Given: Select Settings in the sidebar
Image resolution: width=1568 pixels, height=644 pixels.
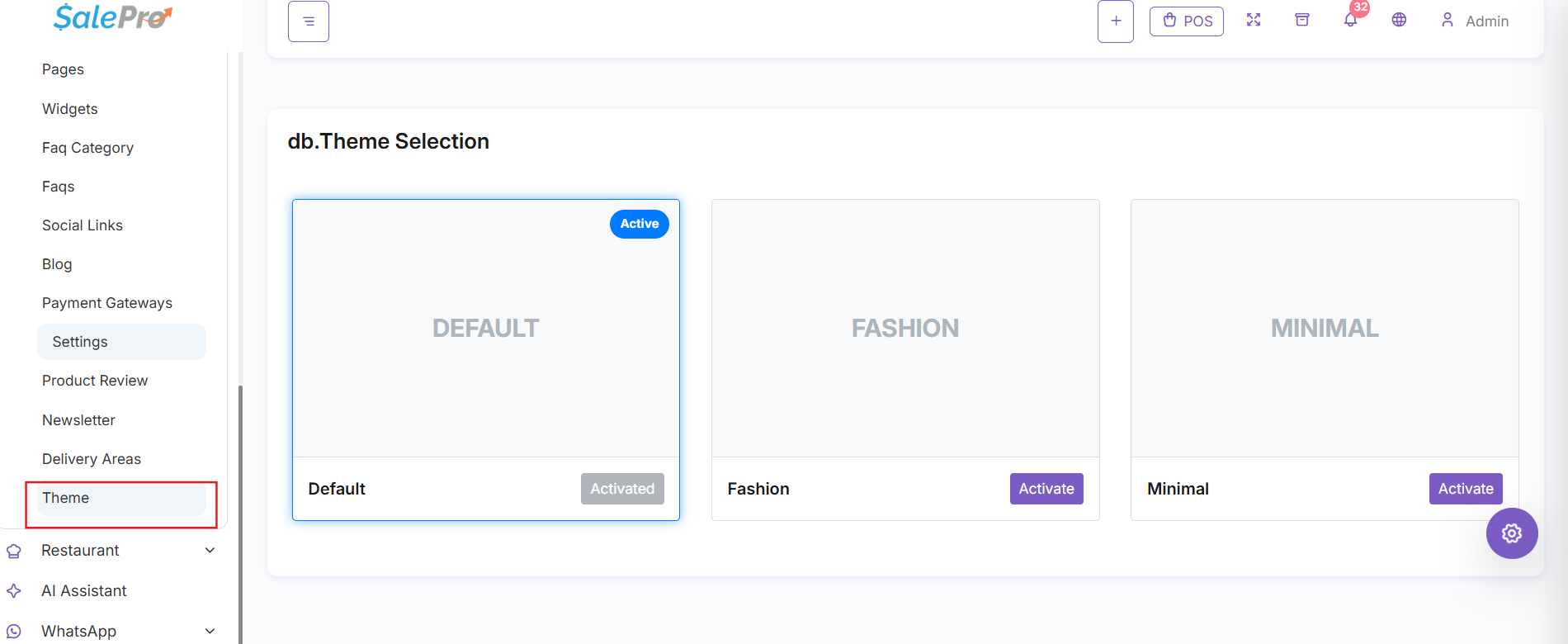Looking at the screenshot, I should 121,342.
